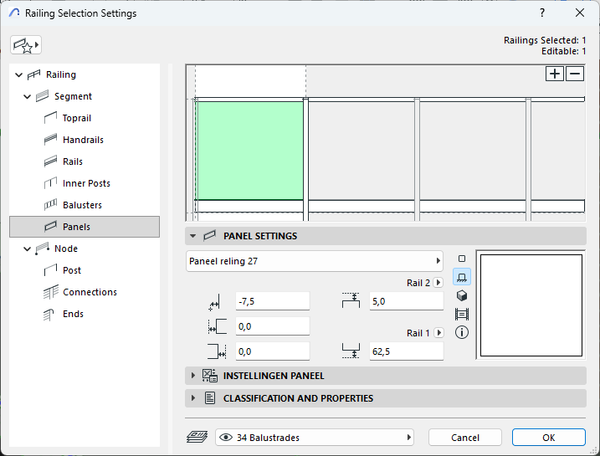Choose the 2D symbol preview icon
This screenshot has height=456, width=600.
(462, 258)
